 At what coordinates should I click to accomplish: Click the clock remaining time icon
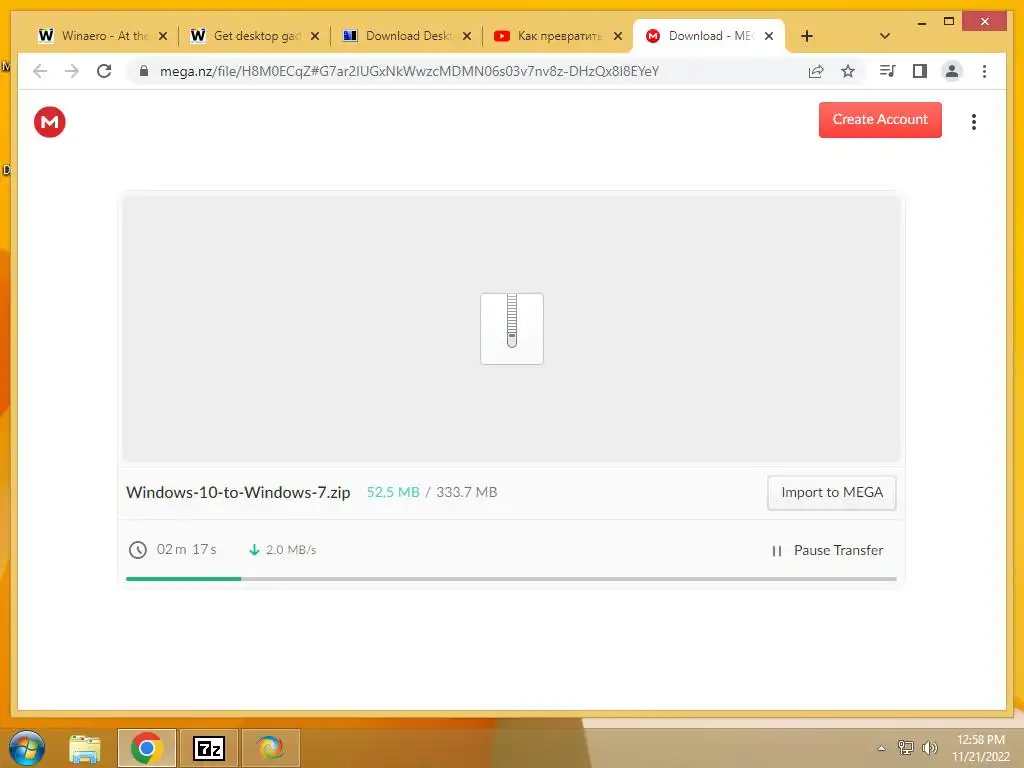coord(137,550)
